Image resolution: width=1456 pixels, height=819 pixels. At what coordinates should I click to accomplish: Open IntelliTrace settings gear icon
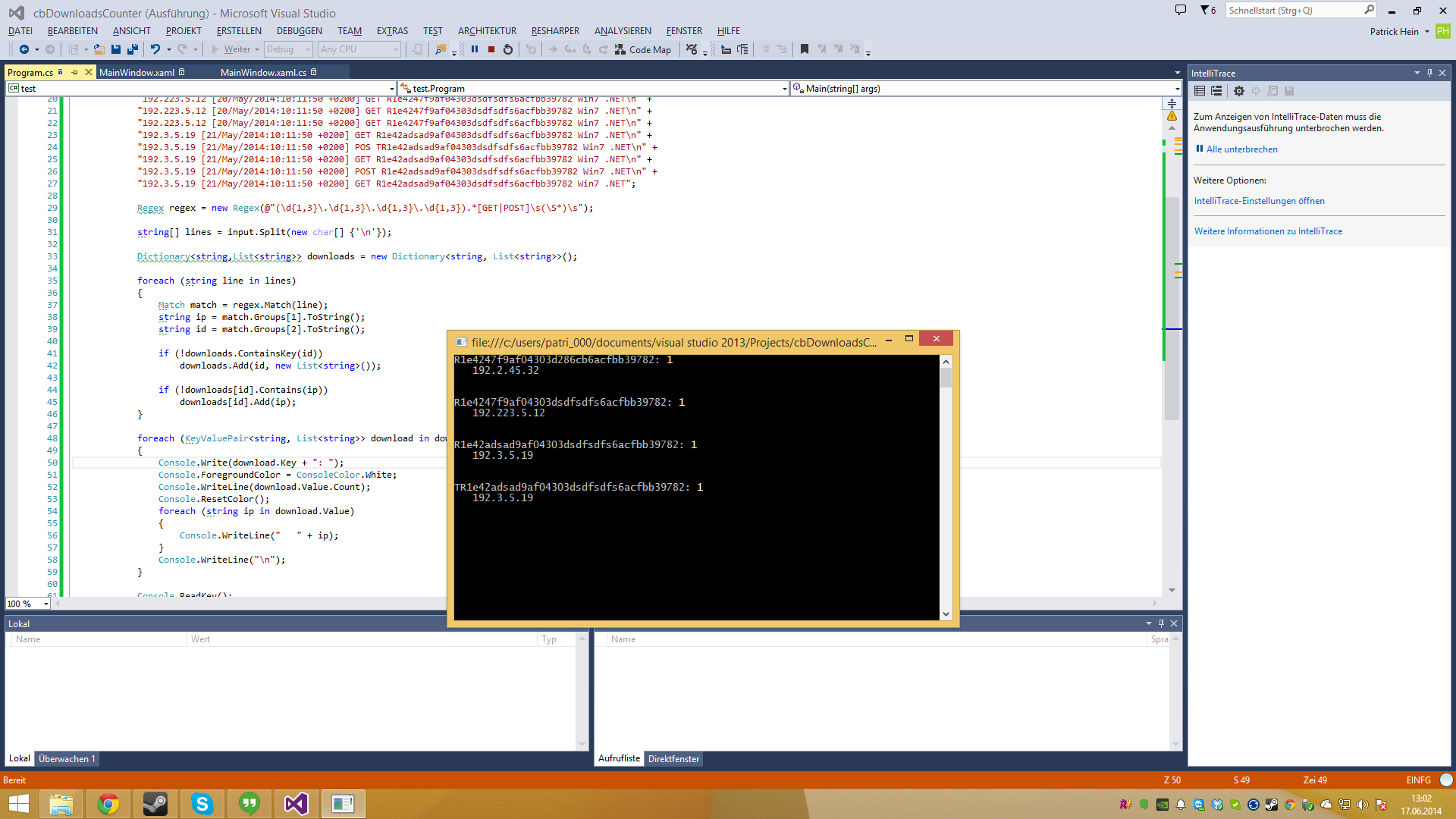tap(1239, 91)
